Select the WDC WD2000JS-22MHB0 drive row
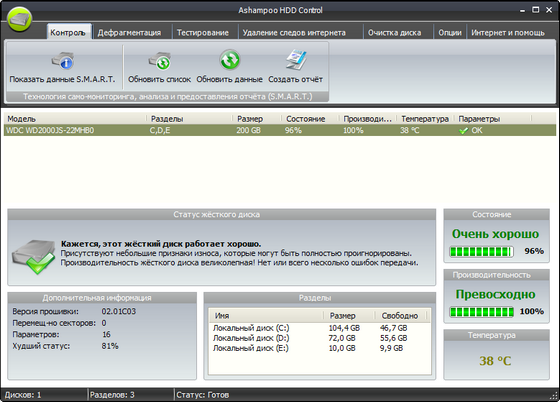The height and width of the screenshot is (402, 560). [280, 130]
